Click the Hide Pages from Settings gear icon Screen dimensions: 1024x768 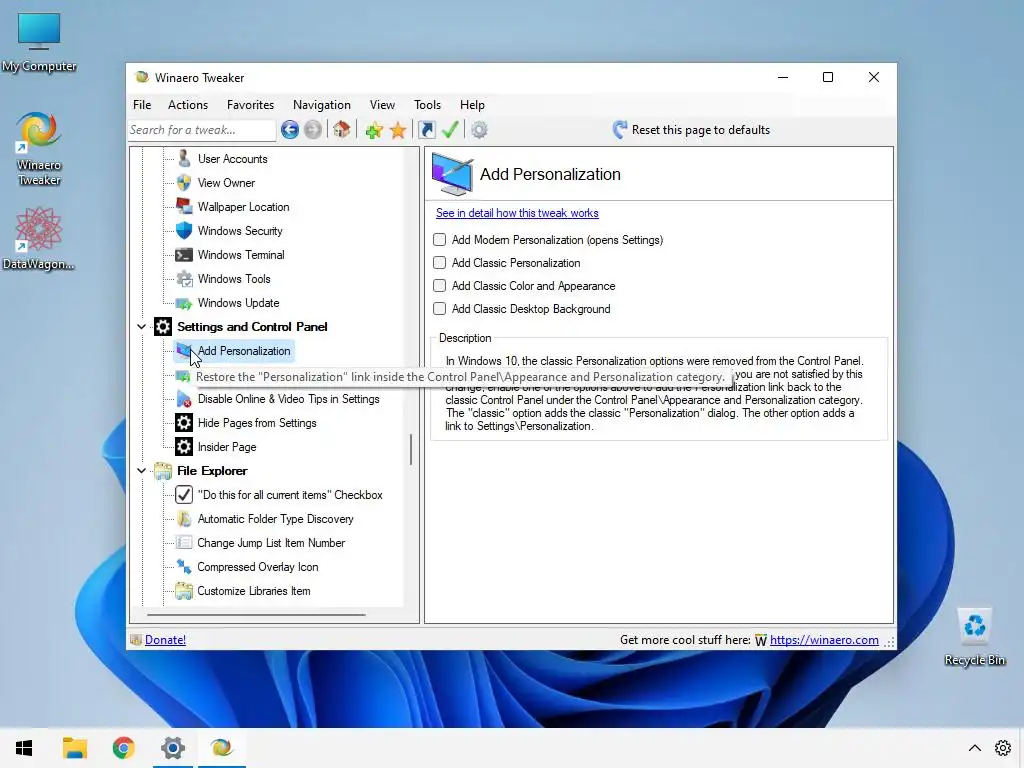pyautogui.click(x=184, y=423)
